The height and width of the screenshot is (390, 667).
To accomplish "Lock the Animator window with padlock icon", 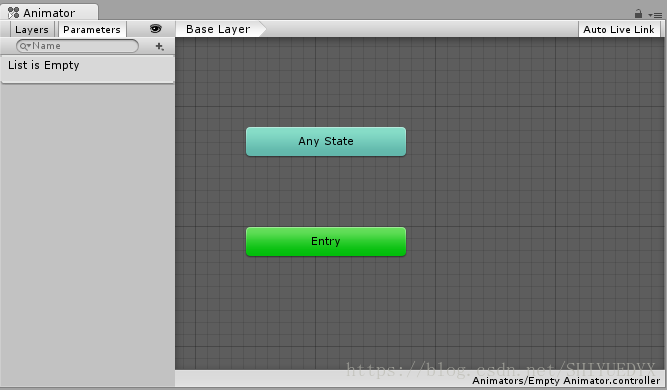I will 638,14.
